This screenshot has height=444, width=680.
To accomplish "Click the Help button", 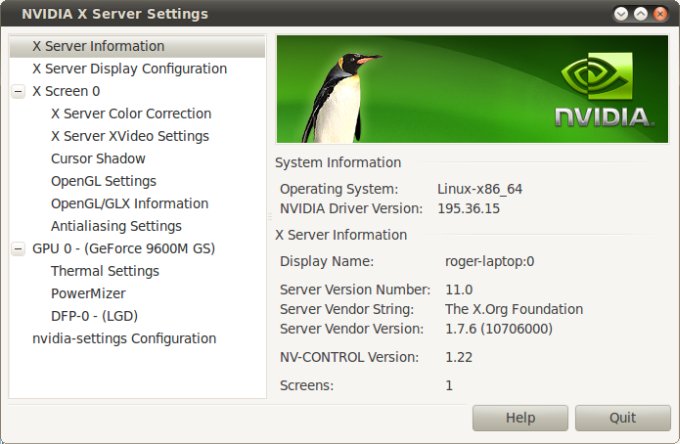I will click(x=520, y=418).
